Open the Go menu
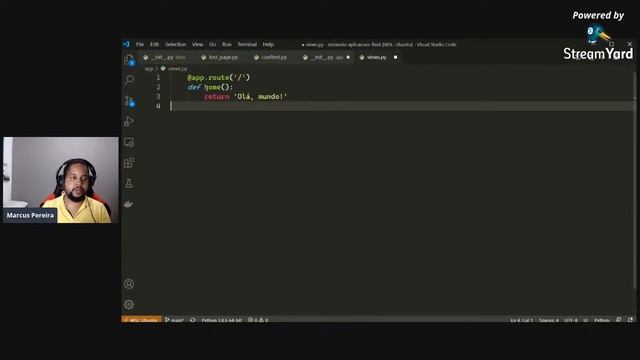The image size is (640, 360). [x=212, y=44]
